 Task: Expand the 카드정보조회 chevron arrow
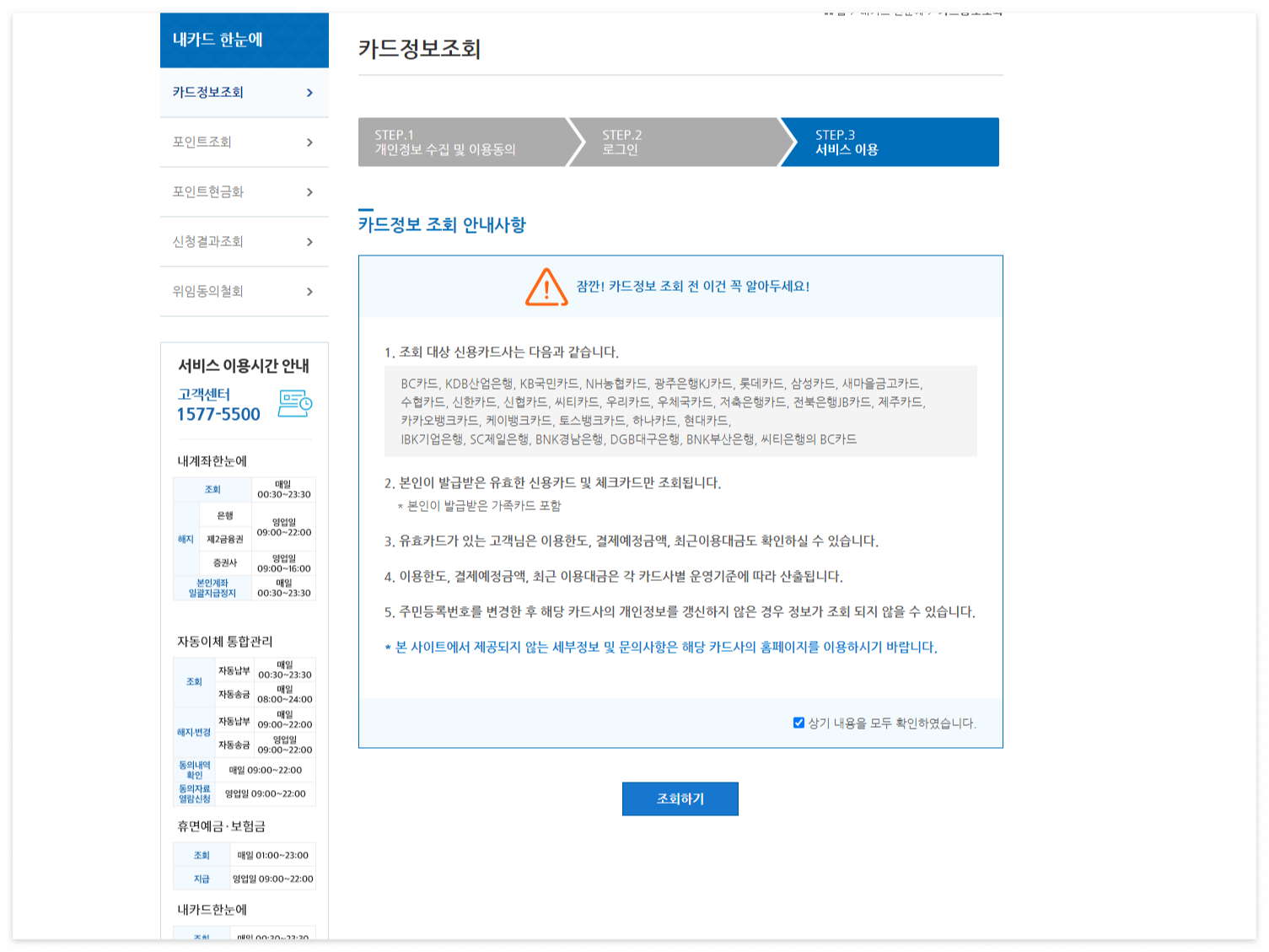click(309, 93)
